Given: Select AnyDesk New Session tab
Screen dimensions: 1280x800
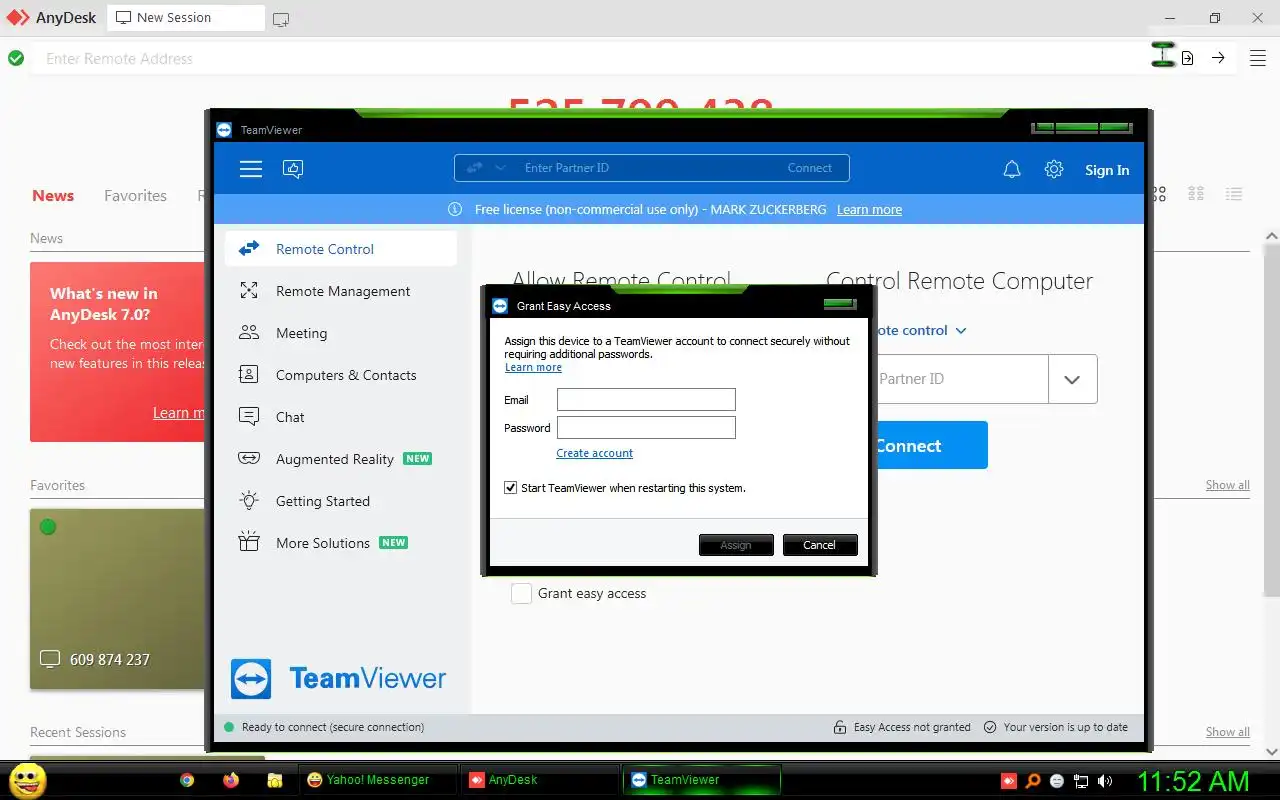Looking at the screenshot, I should 186,18.
